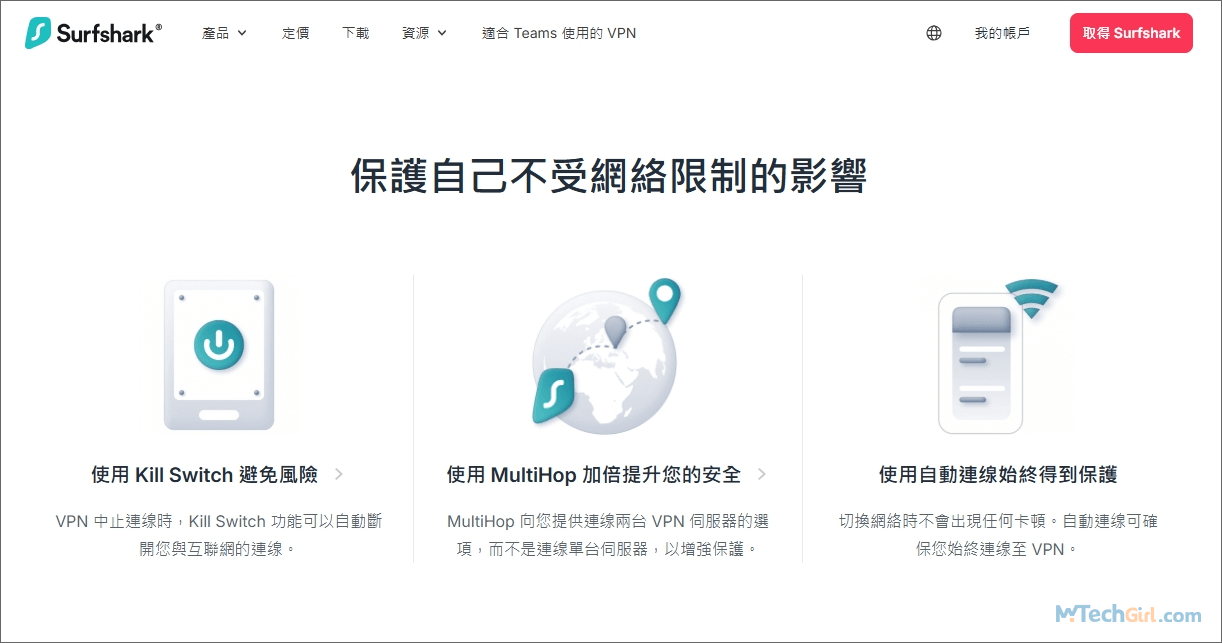
Task: Click the arrow next to Kill Switch heading
Action: [339, 474]
